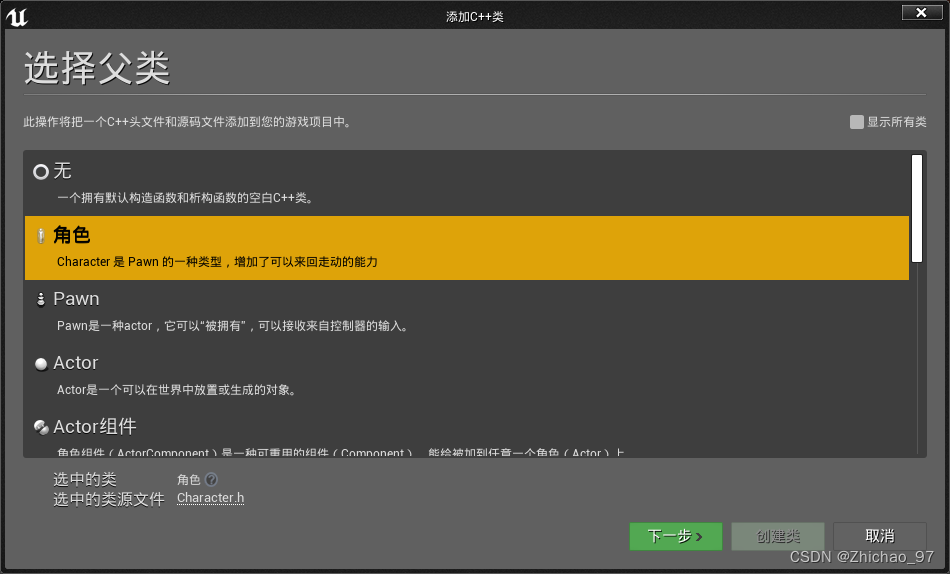Click the Pawn class icon

click(41, 299)
